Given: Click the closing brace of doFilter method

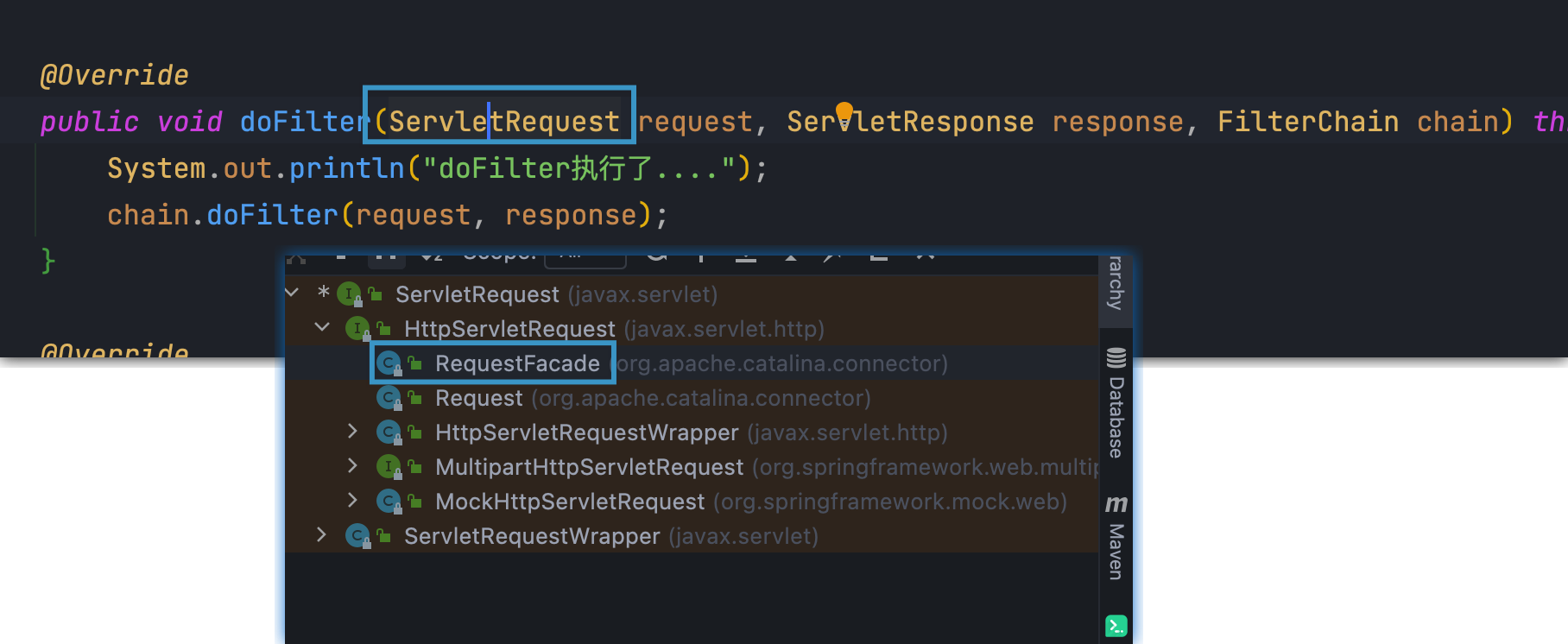Looking at the screenshot, I should click(48, 261).
